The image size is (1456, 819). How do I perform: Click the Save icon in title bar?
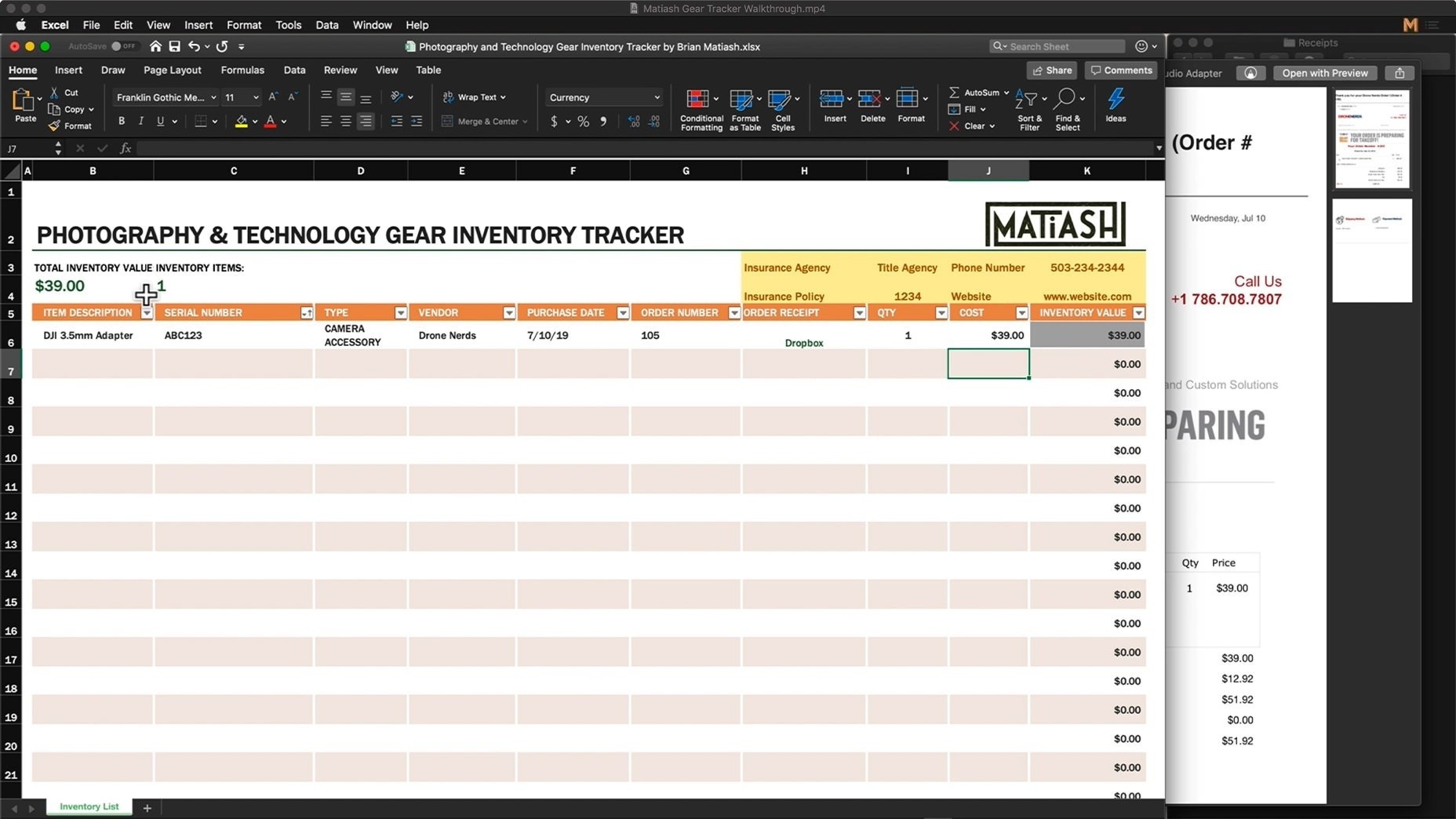click(174, 46)
